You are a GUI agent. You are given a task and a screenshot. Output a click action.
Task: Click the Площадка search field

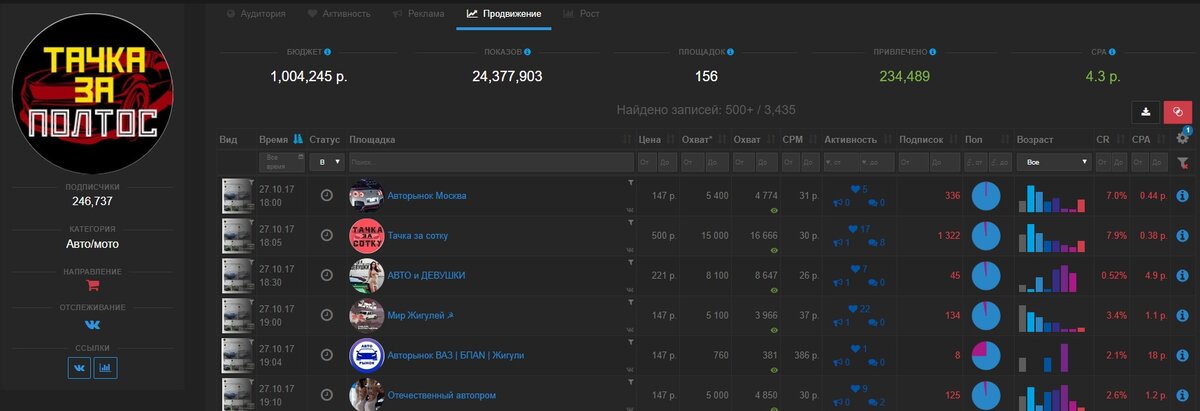490,161
